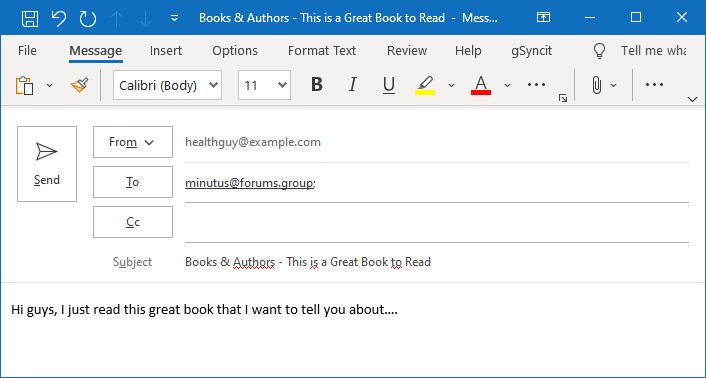
Task: Attach a file with the paperclip
Action: pos(597,85)
